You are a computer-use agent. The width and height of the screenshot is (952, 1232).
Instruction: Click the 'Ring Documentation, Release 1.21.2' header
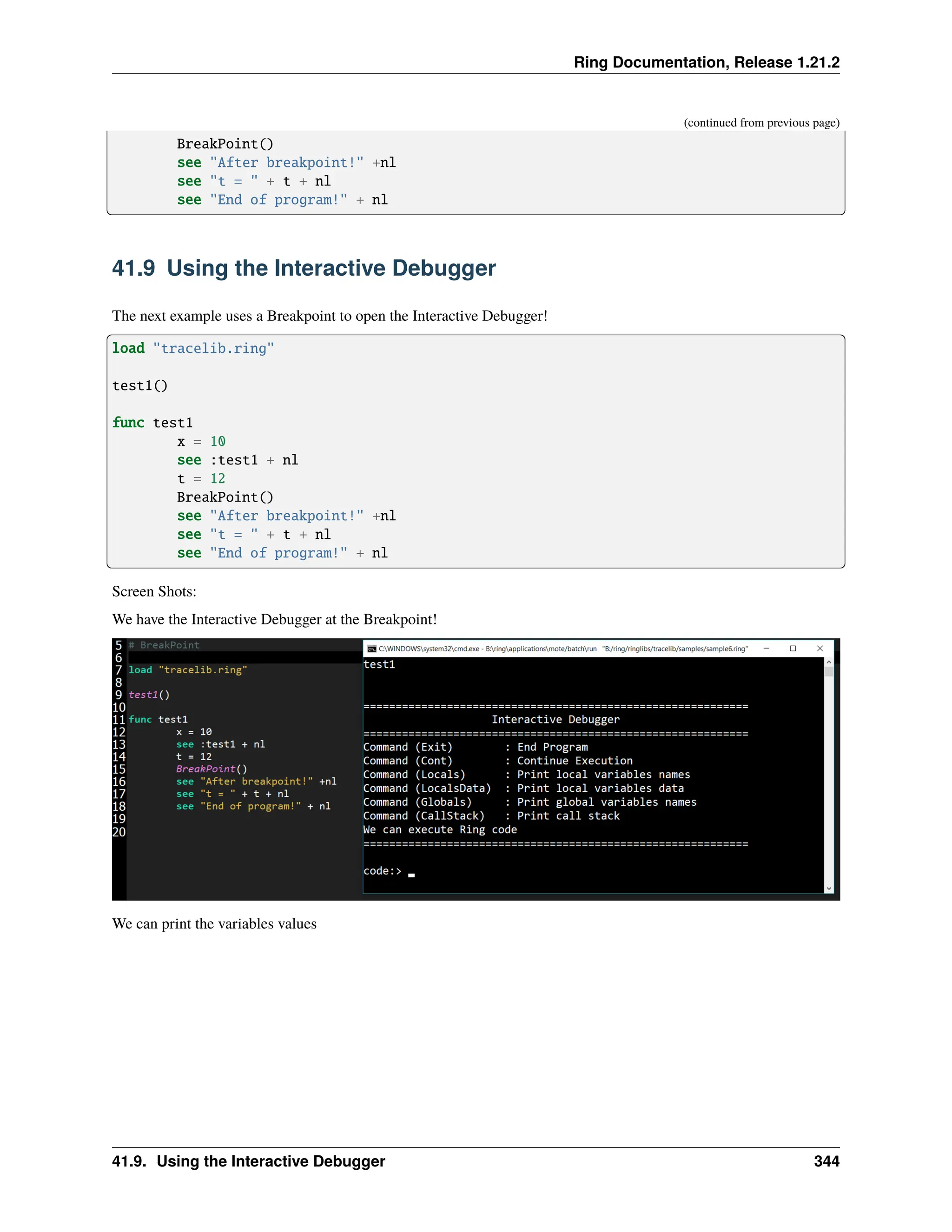(x=706, y=62)
